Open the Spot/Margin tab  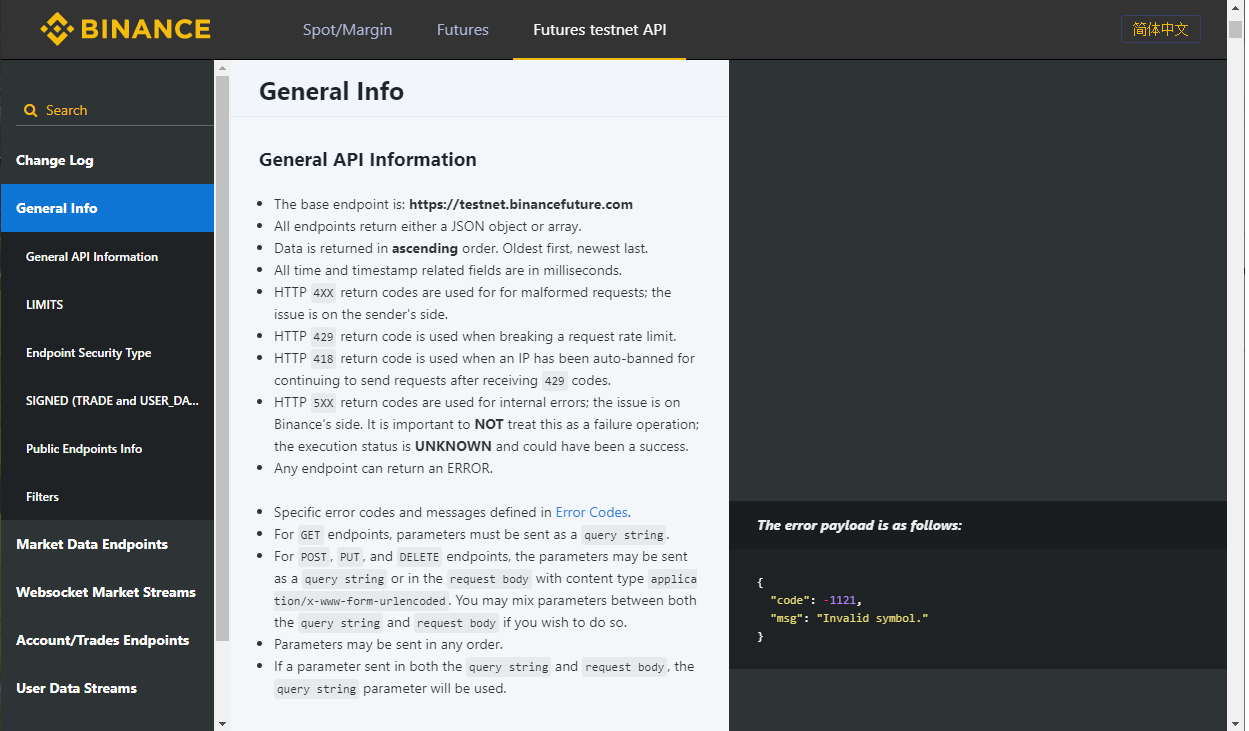point(347,30)
